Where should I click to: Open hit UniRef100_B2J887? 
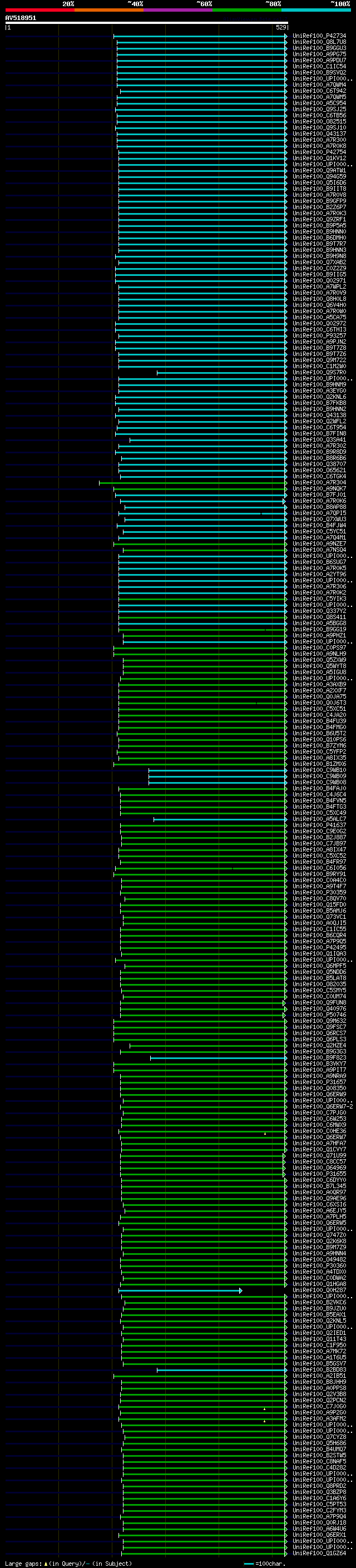[x=319, y=838]
